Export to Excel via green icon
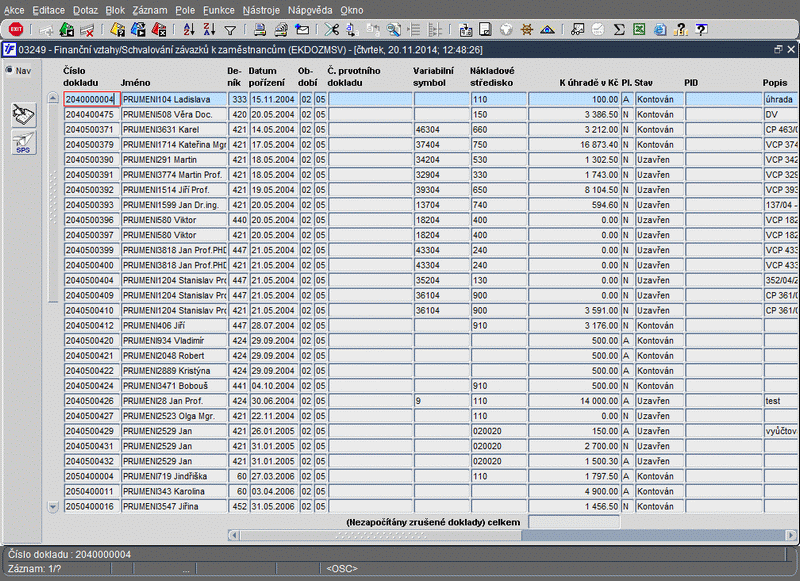This screenshot has height=581, width=800. click(639, 30)
